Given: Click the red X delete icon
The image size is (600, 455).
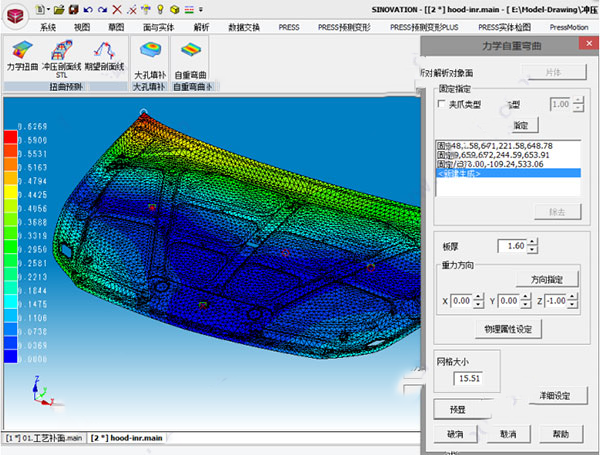Looking at the screenshot, I should 116,8.
